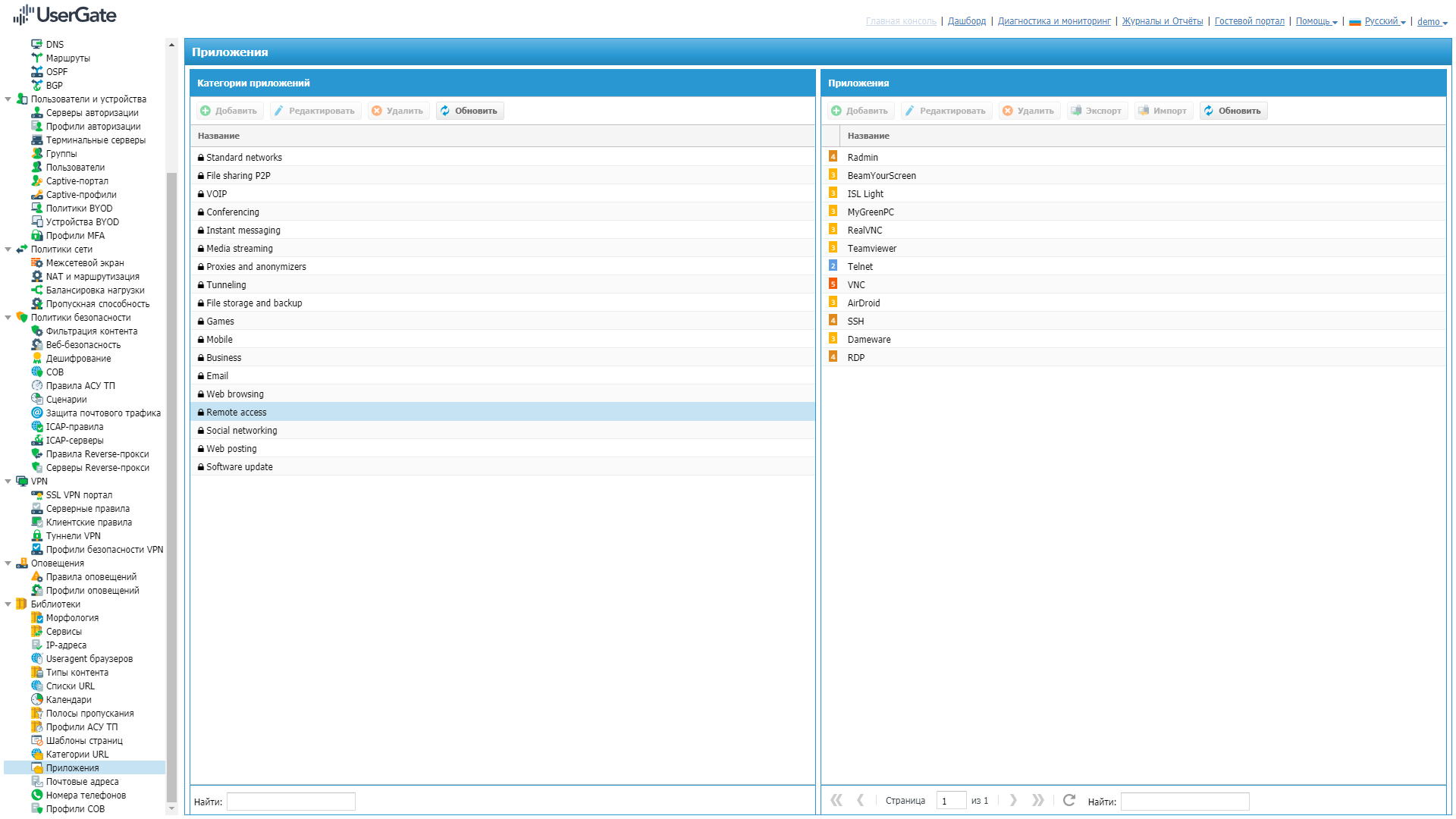Open the Русский language dropdown
Viewport: 1456px width, 819px height.
coord(1384,21)
